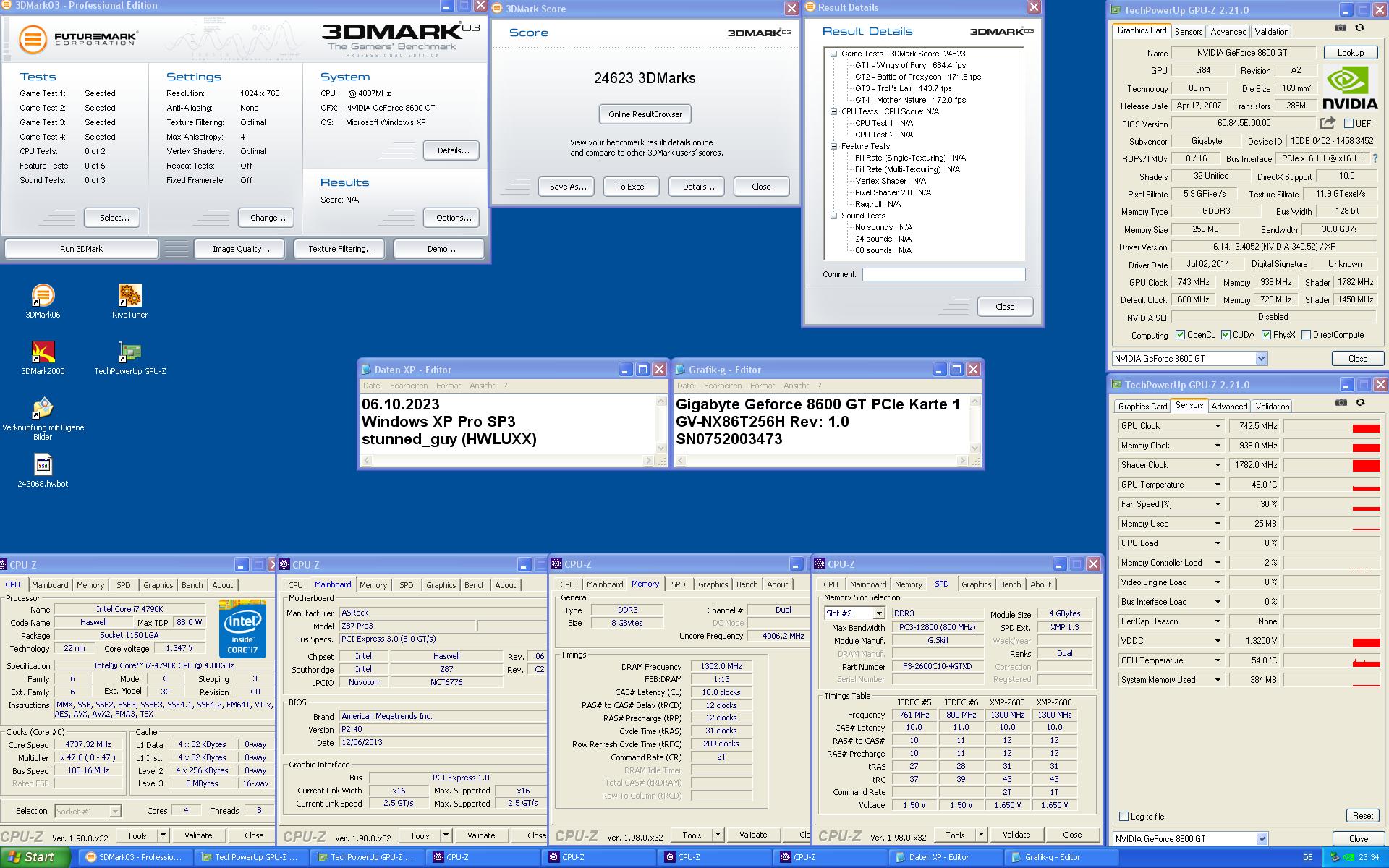Launch TechPowerUp GPU-Z desktop shortcut
The image size is (1389, 868).
(x=129, y=357)
